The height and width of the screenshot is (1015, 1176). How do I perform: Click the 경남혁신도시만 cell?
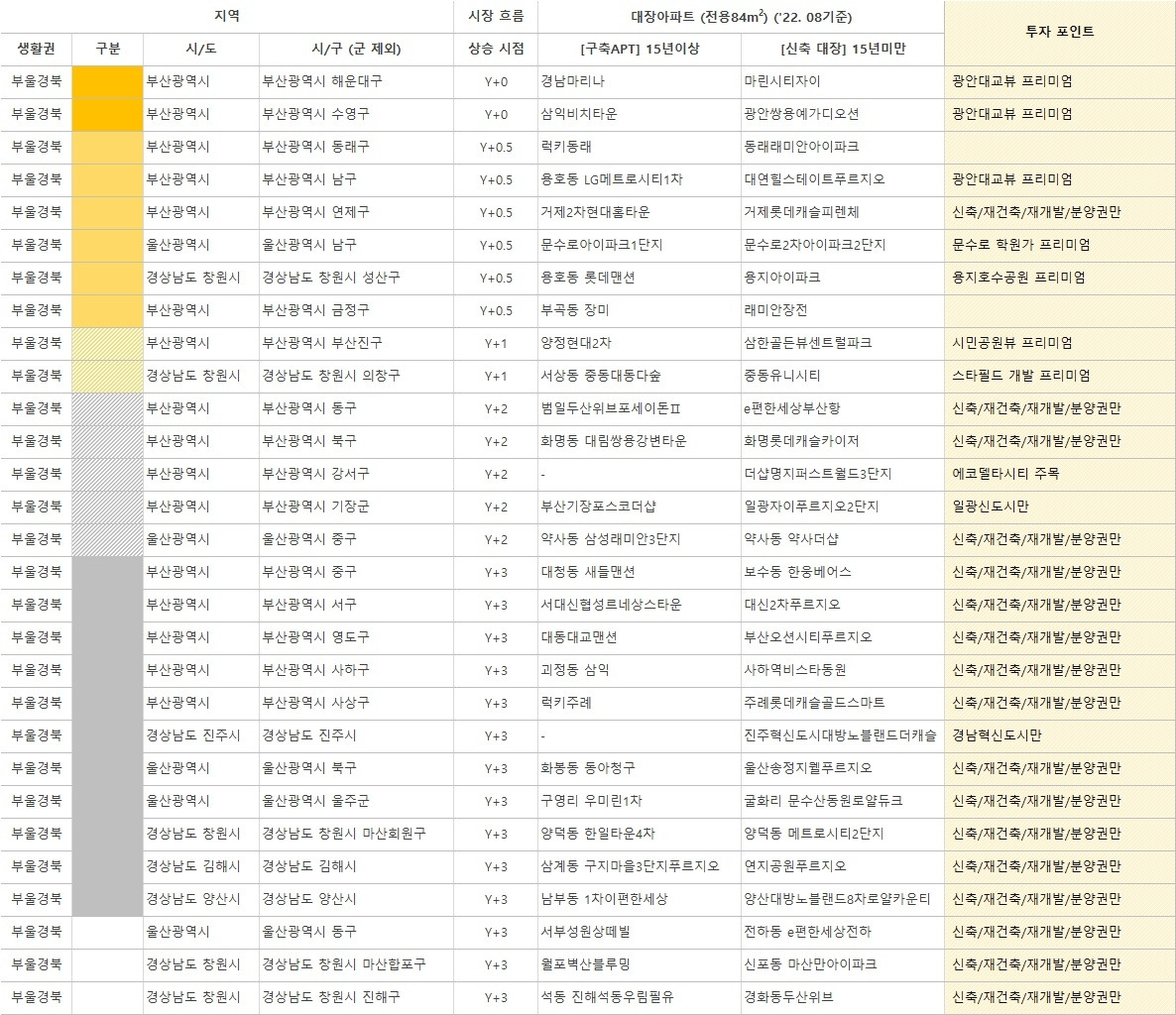click(x=1060, y=736)
